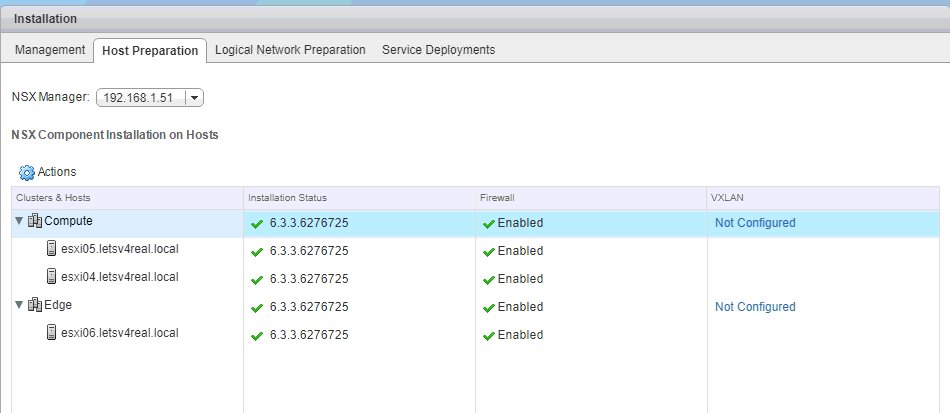Viewport: 950px width, 413px height.
Task: Click Not Configured link for Edge
Action: coord(755,307)
